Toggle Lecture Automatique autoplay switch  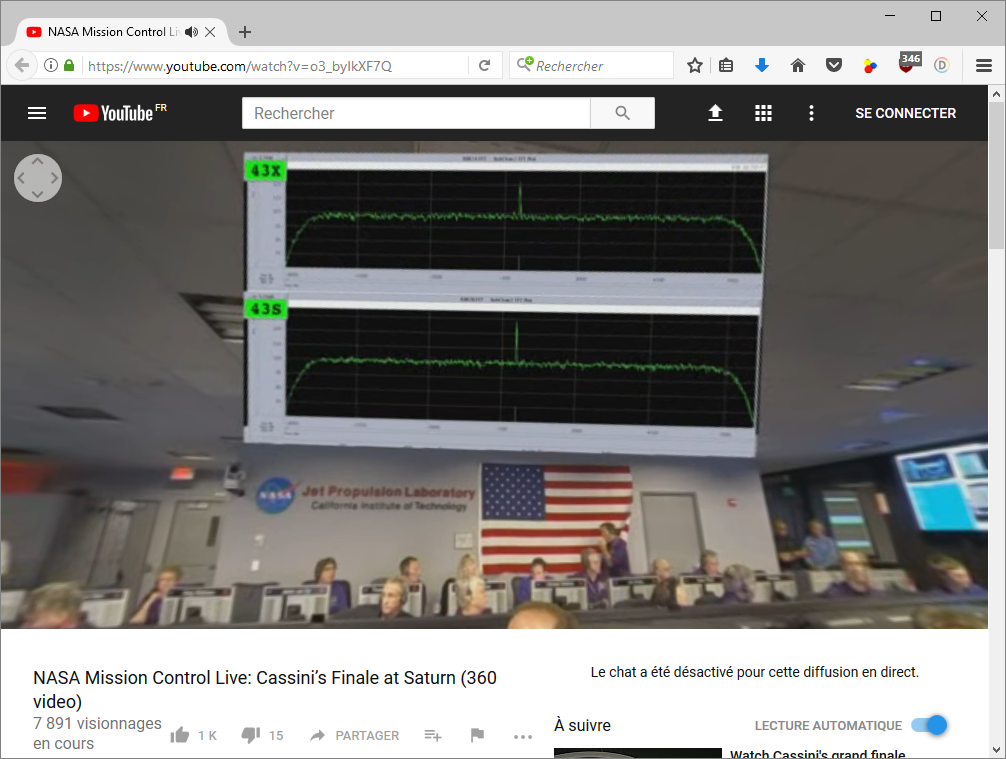[x=929, y=725]
